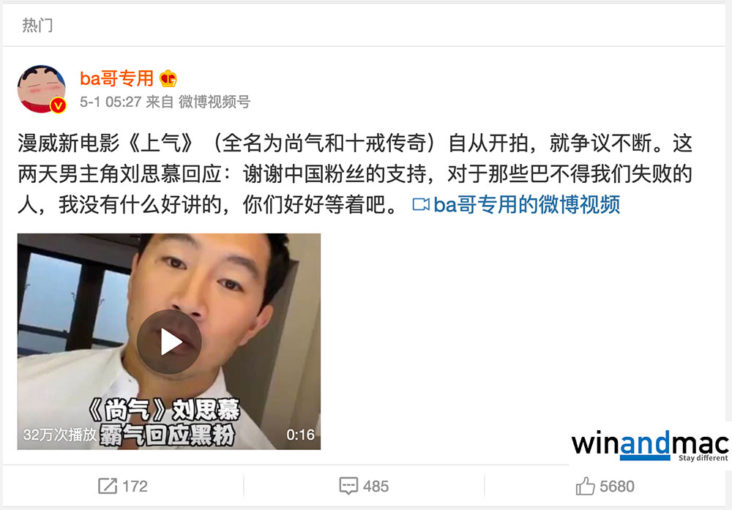The height and width of the screenshot is (510, 732).
Task: Click the 0:16 video duration label
Action: (300, 435)
